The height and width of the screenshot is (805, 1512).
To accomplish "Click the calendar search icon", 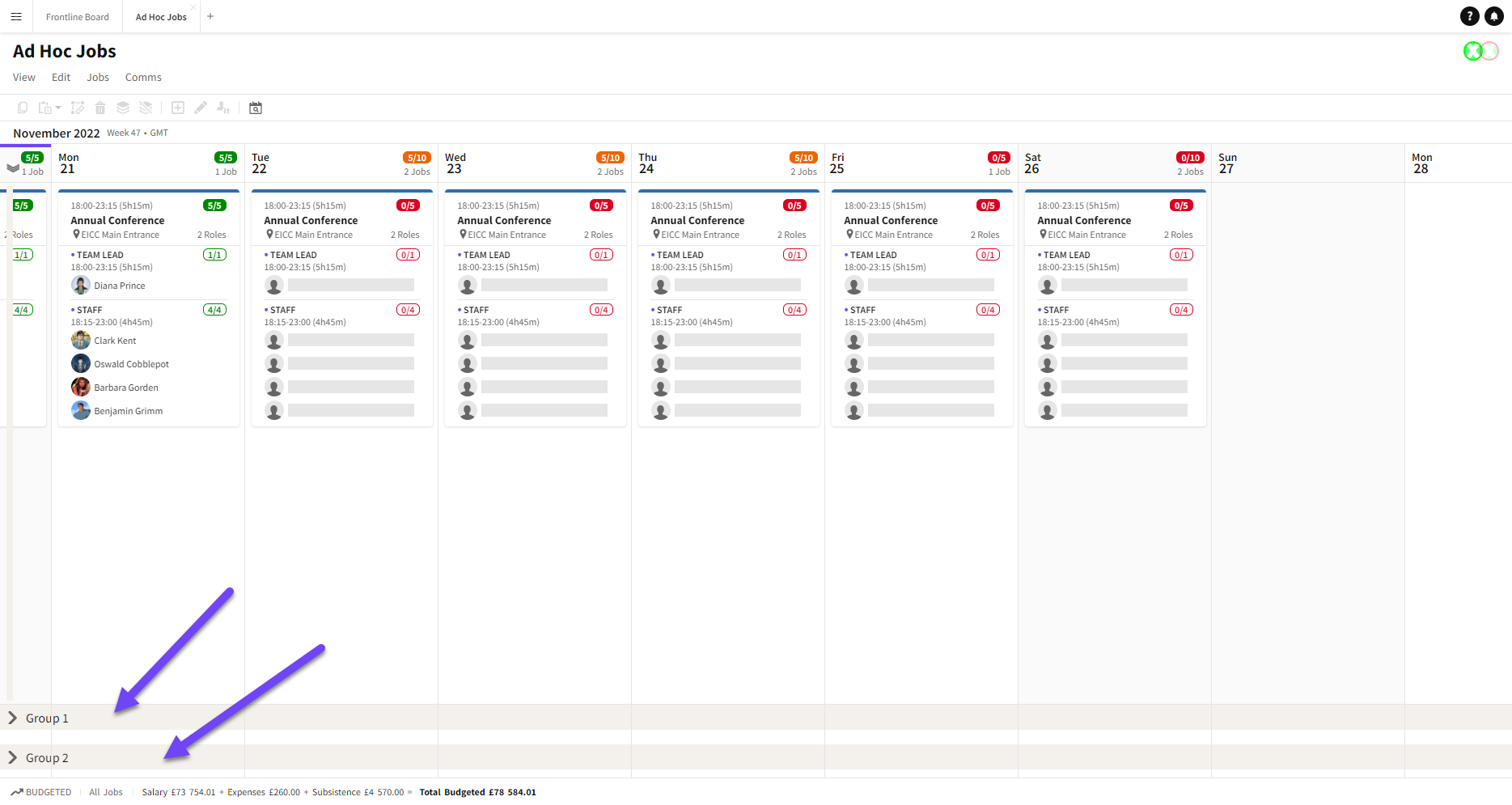I will (x=256, y=108).
